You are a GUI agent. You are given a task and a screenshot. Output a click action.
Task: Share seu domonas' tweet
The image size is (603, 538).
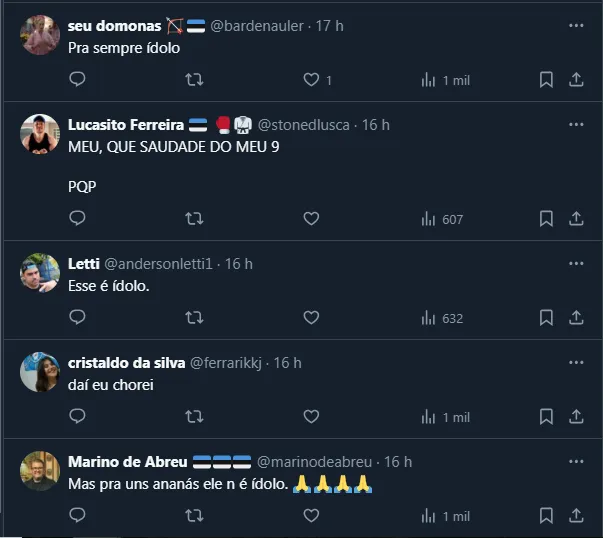576,80
